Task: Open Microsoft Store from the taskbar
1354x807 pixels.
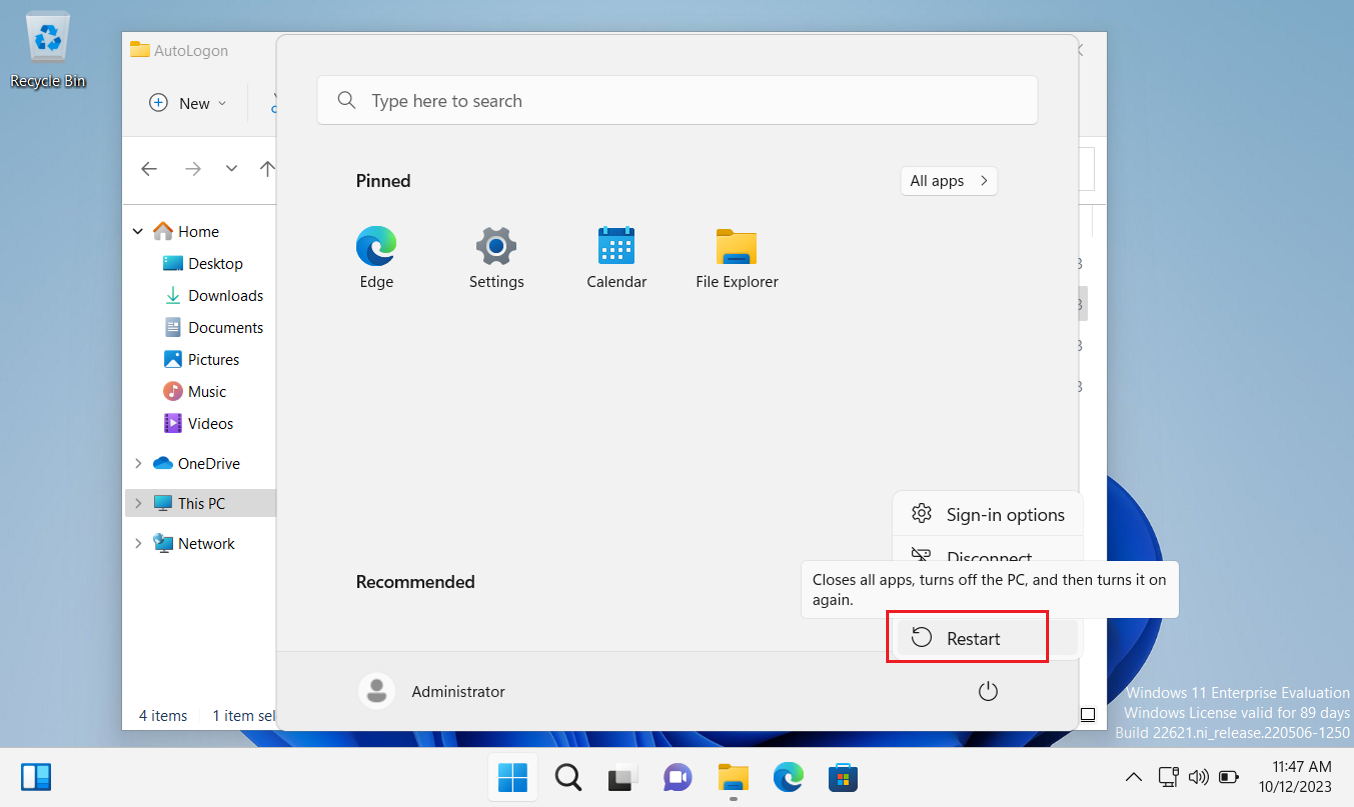Action: (843, 777)
